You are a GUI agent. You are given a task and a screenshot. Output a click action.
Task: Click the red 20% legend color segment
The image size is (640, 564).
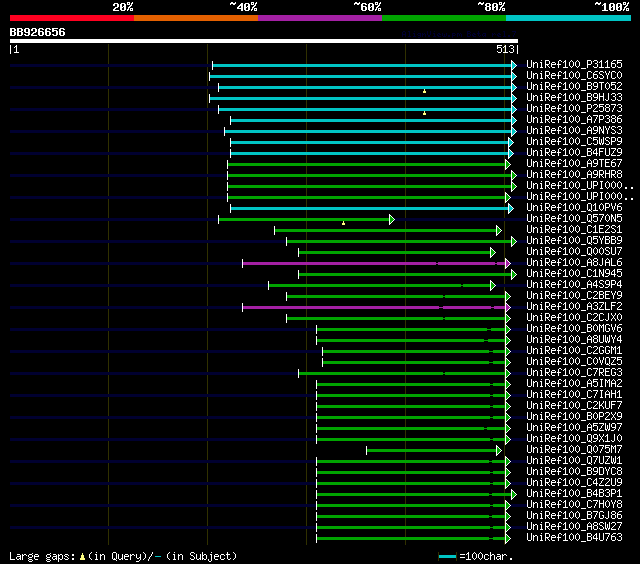pos(72,18)
